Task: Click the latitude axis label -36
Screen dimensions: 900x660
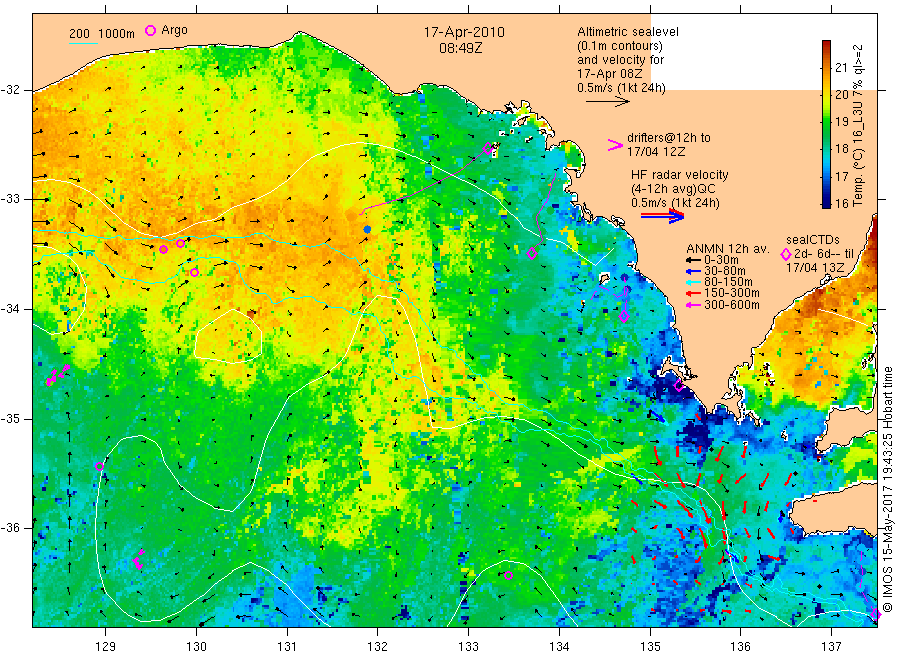Action: [x=10, y=527]
